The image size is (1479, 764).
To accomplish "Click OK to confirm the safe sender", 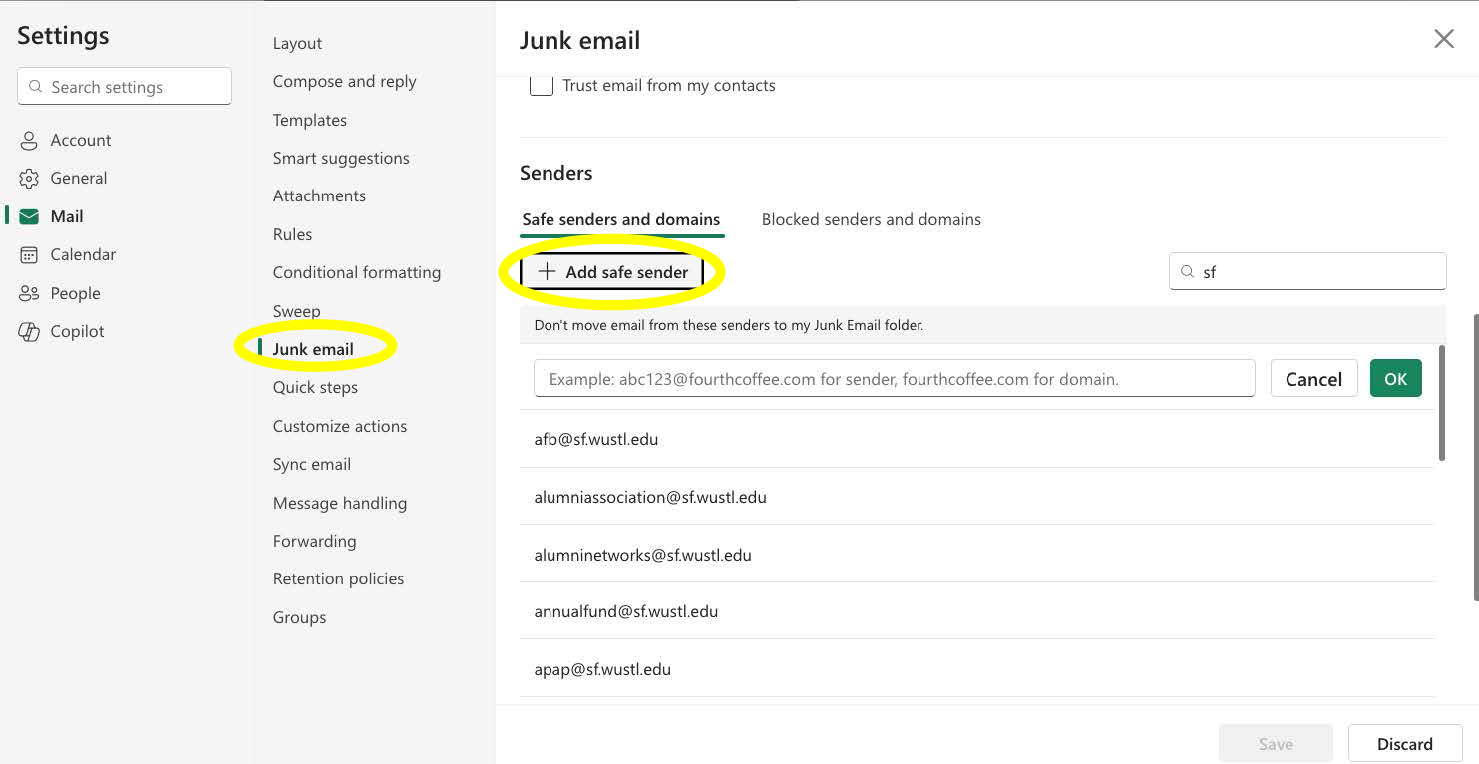I will point(1395,378).
